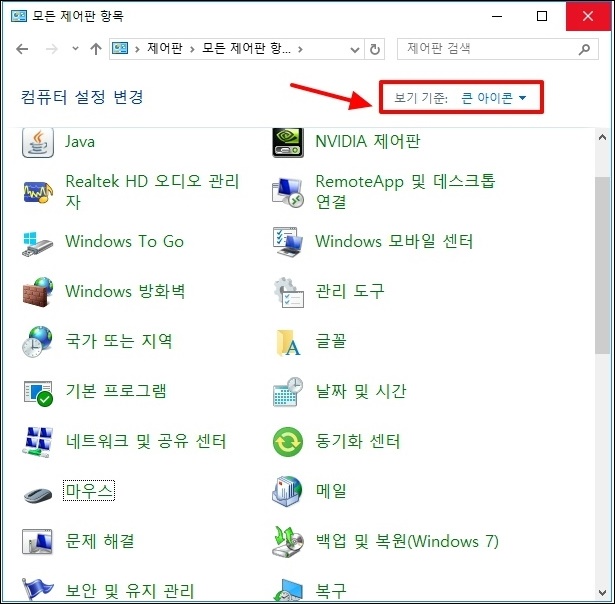
Task: Expand the chevron after 모든 제어판 항목 breadcrumb
Action: tap(300, 49)
